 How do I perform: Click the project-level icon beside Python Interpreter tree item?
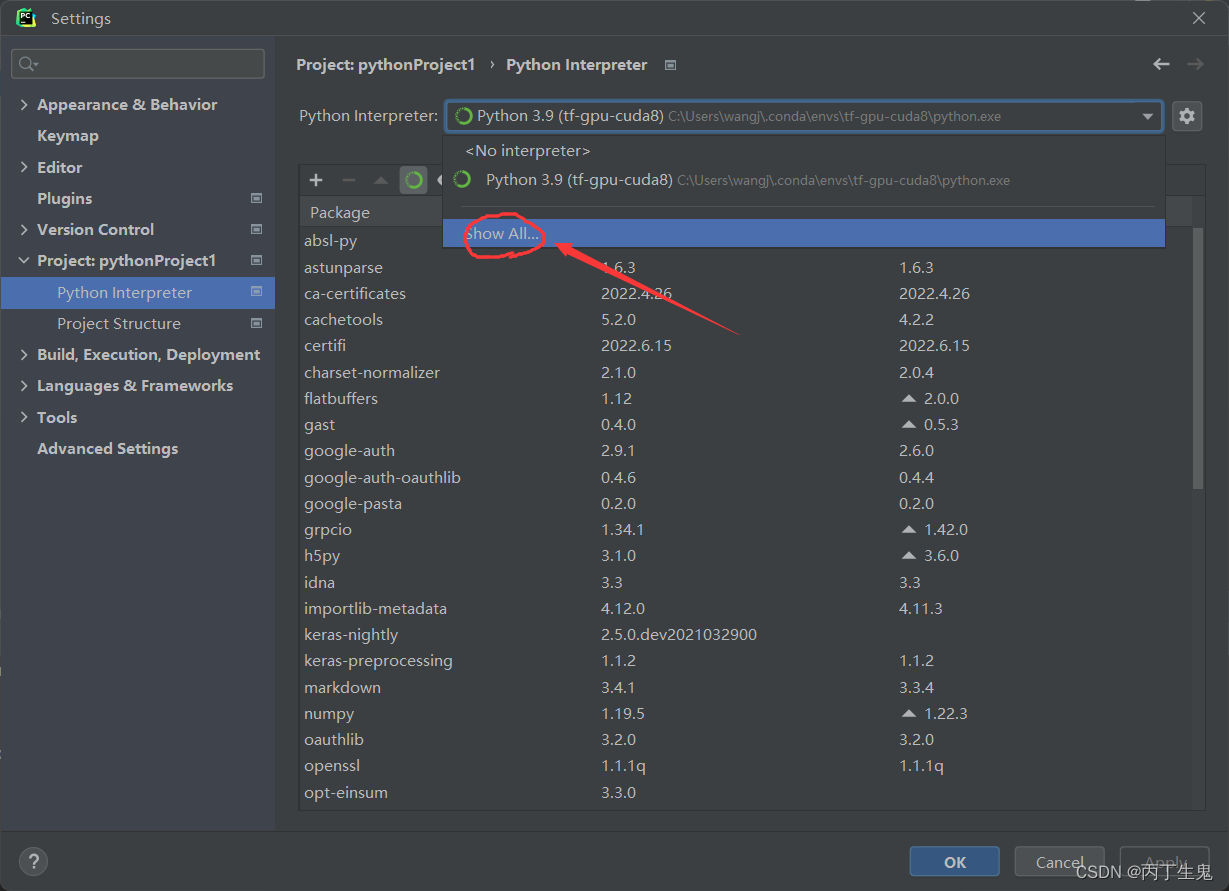tap(256, 291)
